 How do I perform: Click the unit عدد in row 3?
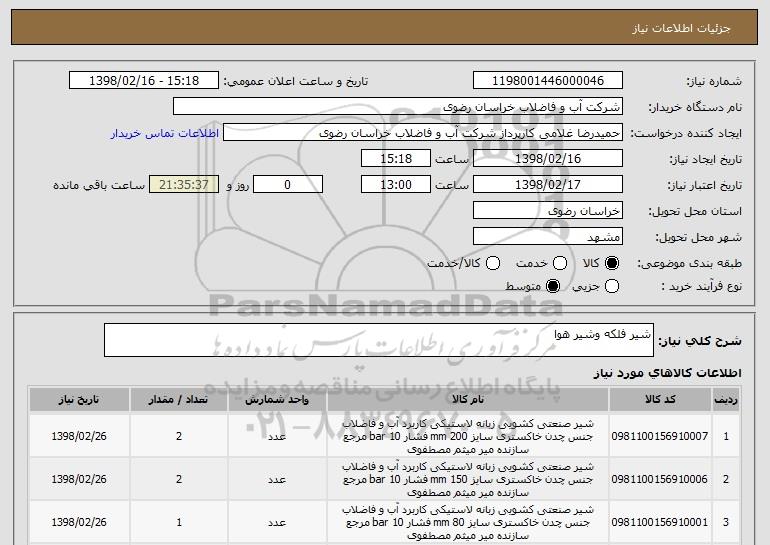point(277,523)
